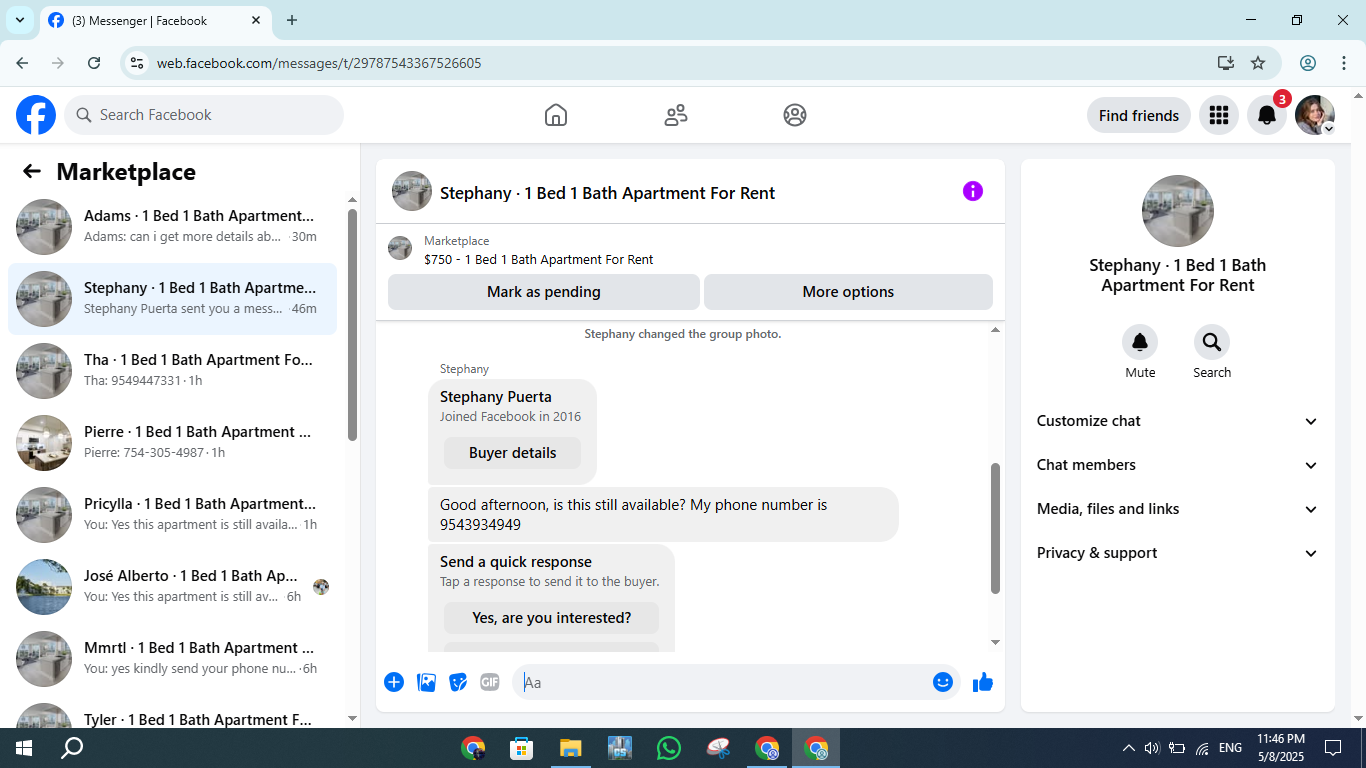Mute this conversation with the bell icon
This screenshot has height=768, width=1366.
point(1140,343)
